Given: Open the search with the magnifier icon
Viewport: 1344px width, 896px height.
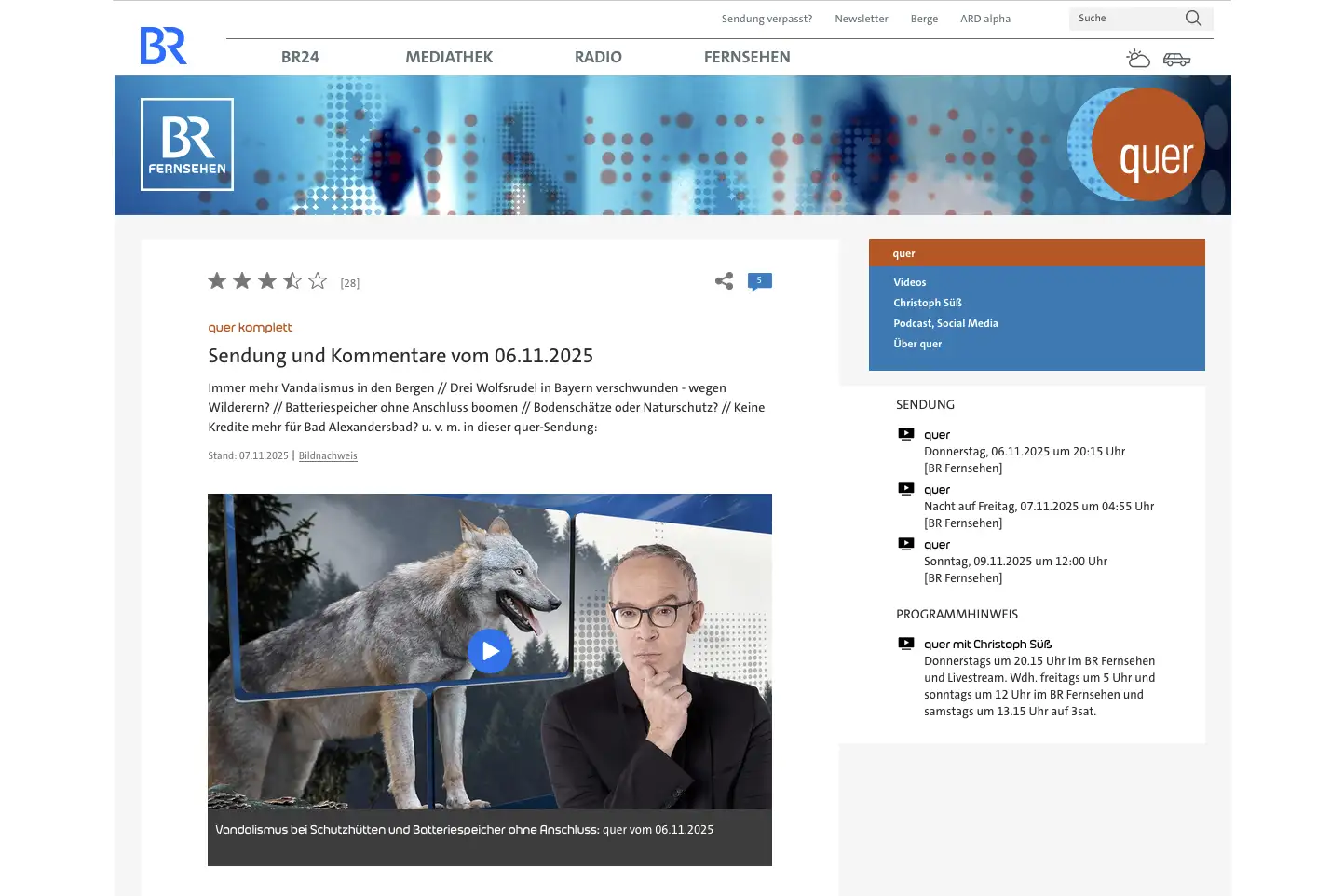Looking at the screenshot, I should pos(1192,18).
